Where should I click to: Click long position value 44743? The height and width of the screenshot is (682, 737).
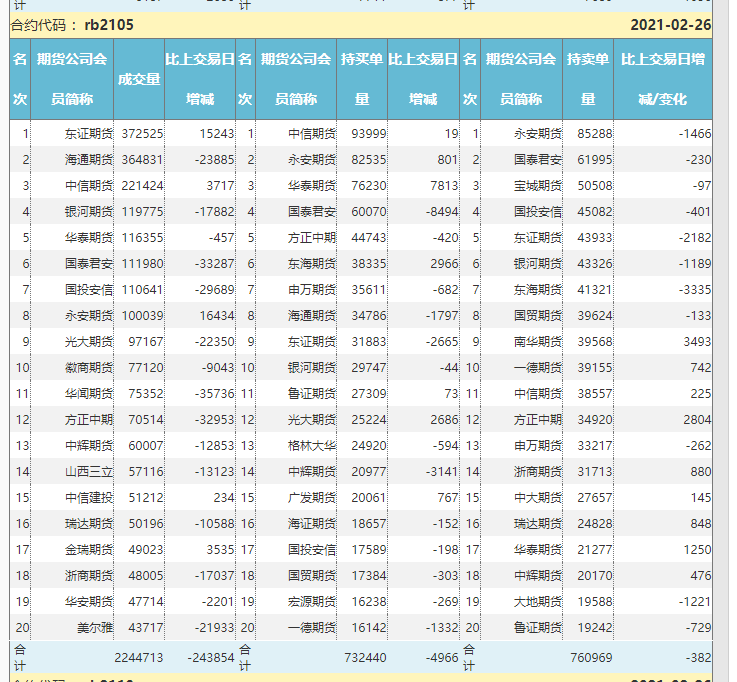369,238
